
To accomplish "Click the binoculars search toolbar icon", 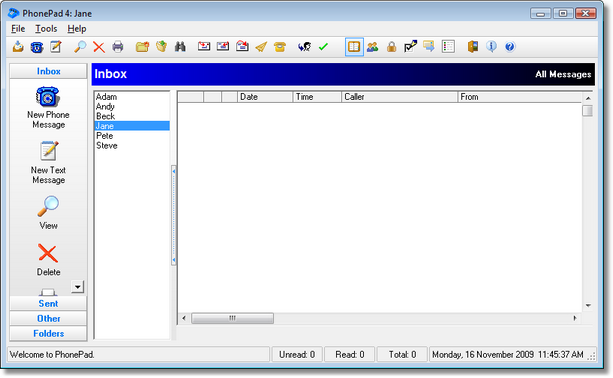I will point(180,47).
